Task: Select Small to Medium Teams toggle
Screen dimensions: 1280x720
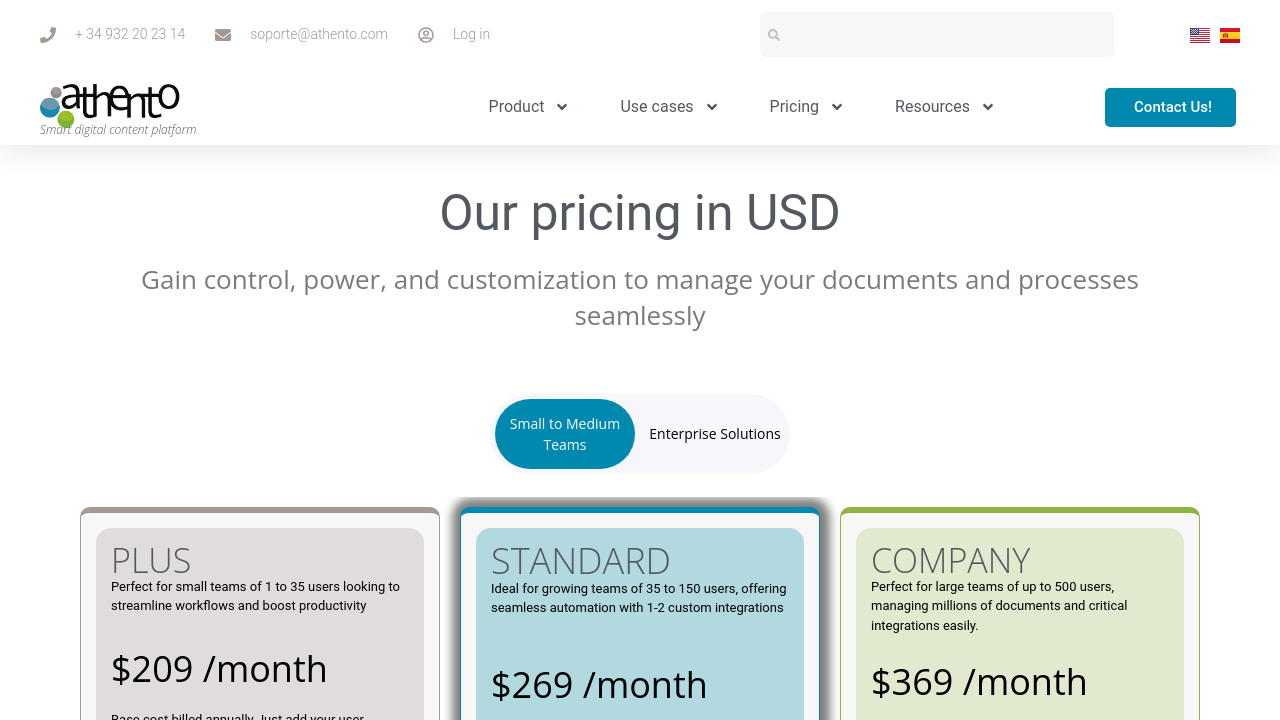Action: coord(565,434)
